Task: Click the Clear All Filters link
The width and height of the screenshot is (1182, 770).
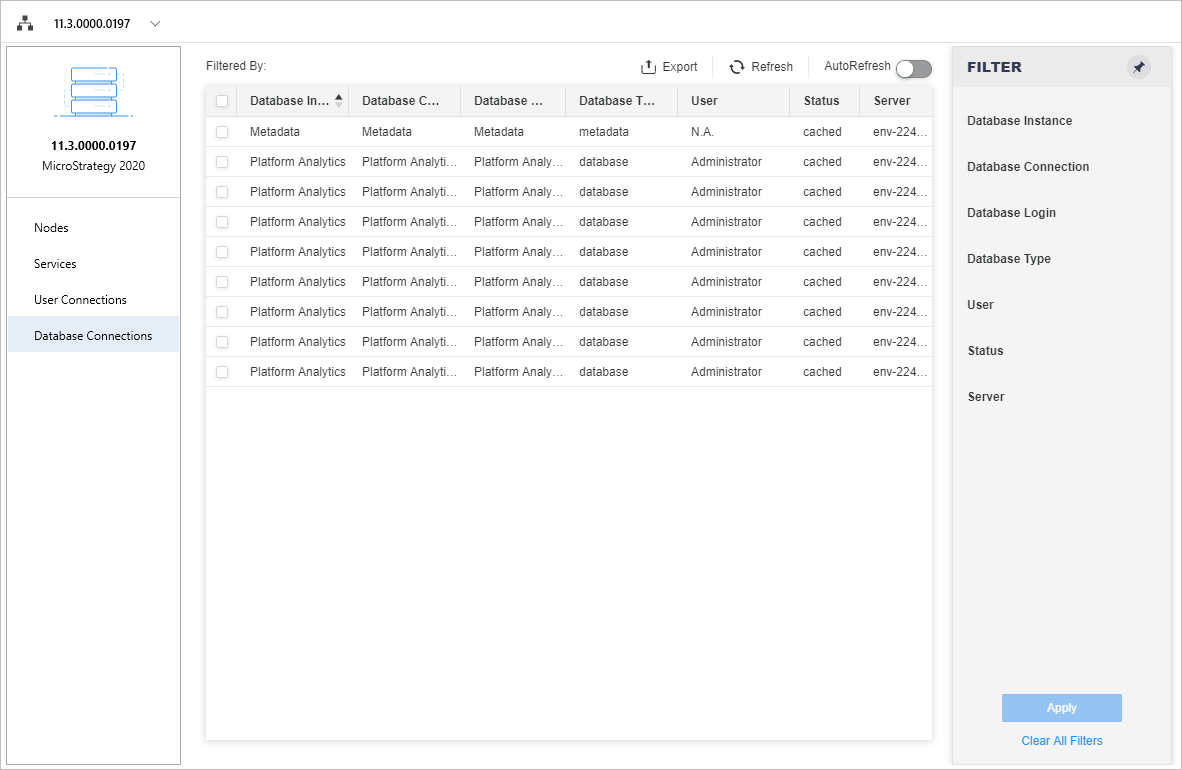Action: tap(1061, 741)
